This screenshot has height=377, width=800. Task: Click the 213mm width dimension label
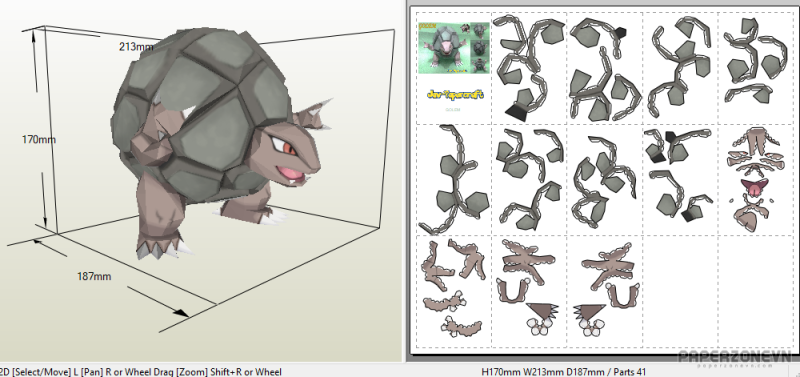pyautogui.click(x=136, y=47)
